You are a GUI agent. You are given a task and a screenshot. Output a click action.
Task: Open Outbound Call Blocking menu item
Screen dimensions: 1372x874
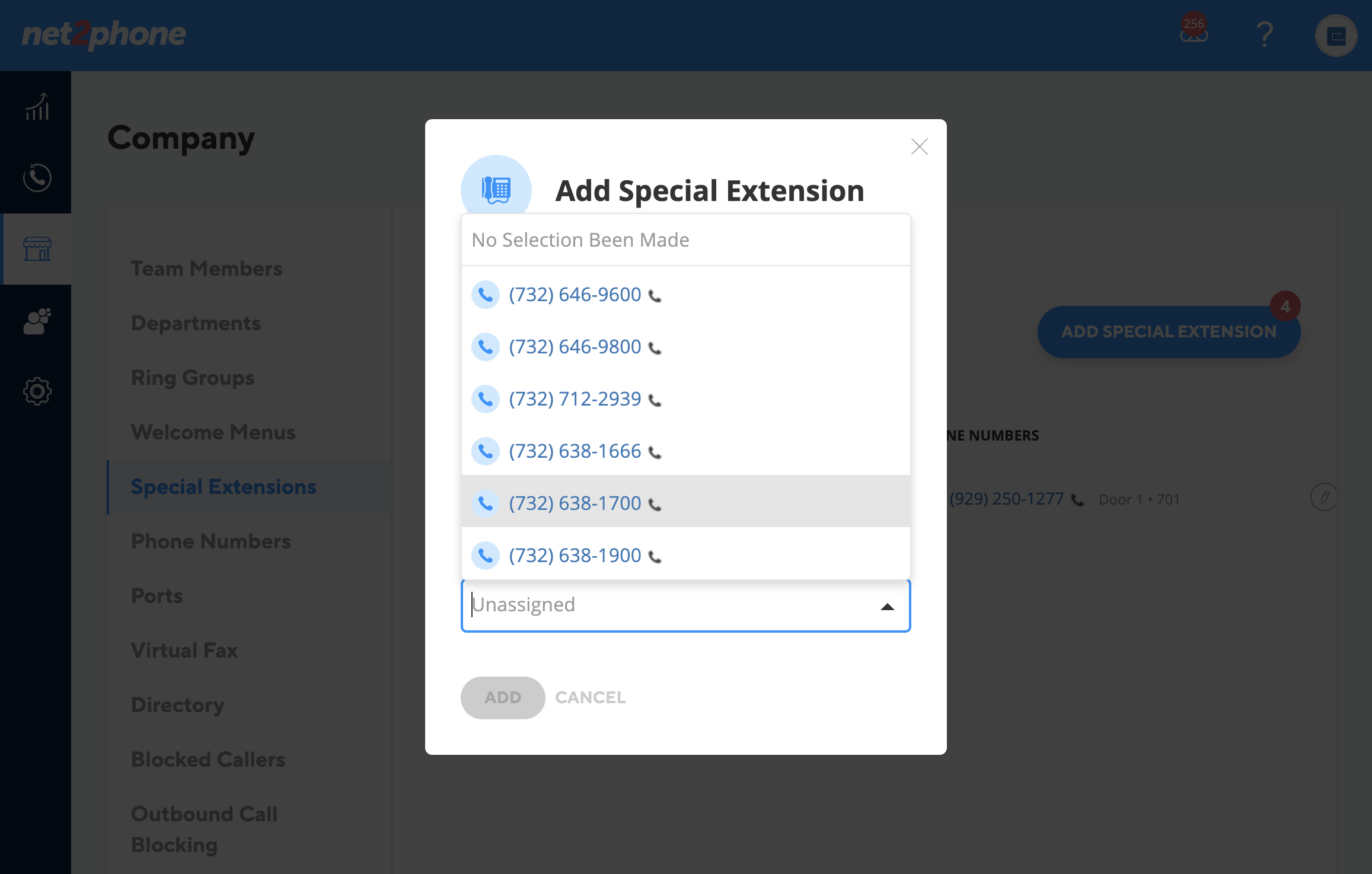[204, 829]
